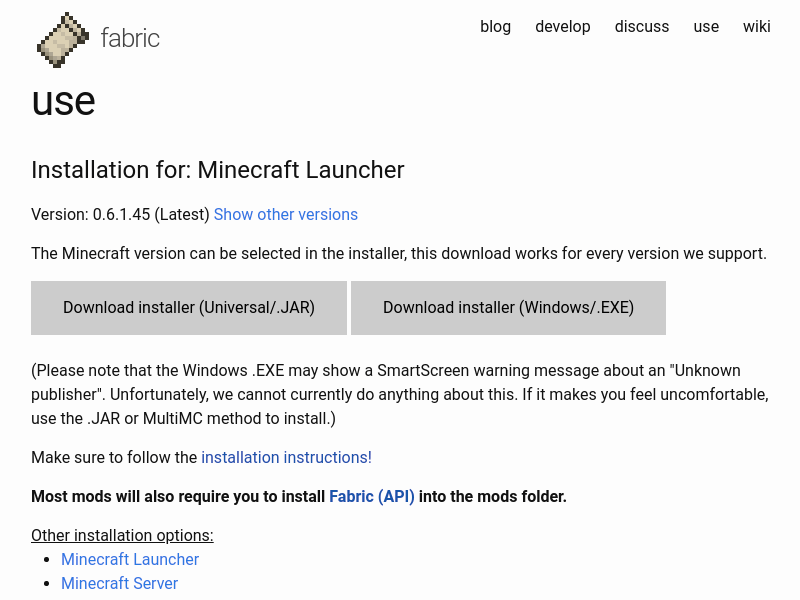Click the fabric site name text
Image resolution: width=800 pixels, height=600 pixels.
coord(130,38)
